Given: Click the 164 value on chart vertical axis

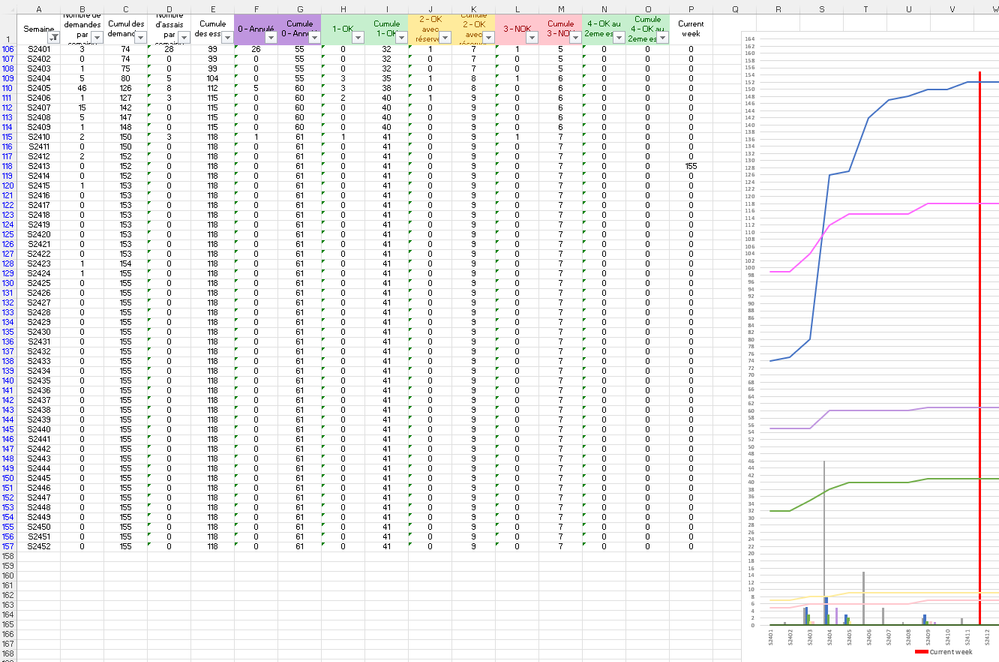Looking at the screenshot, I should 750,39.
